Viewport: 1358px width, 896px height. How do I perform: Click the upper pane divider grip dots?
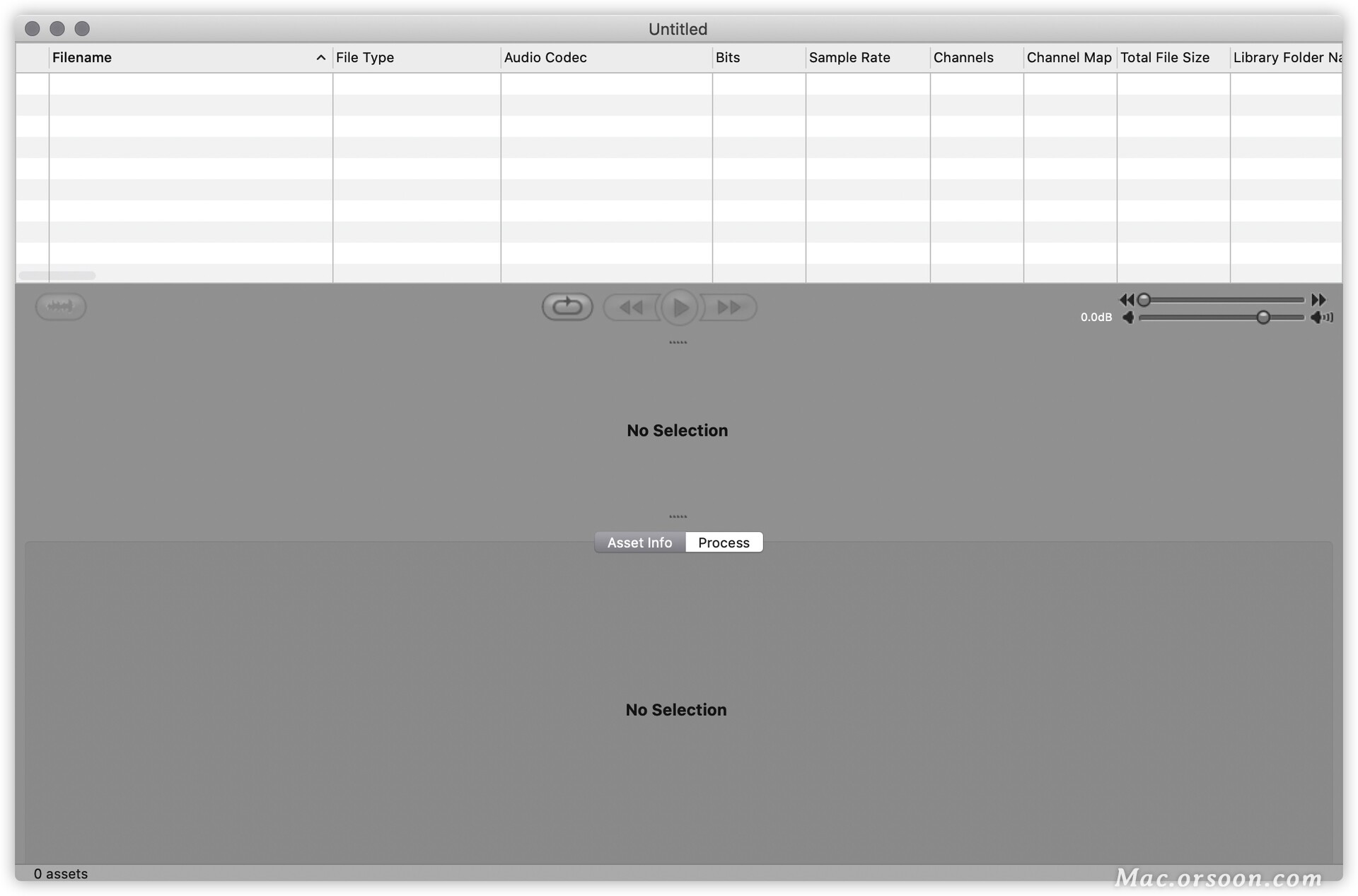coord(678,343)
